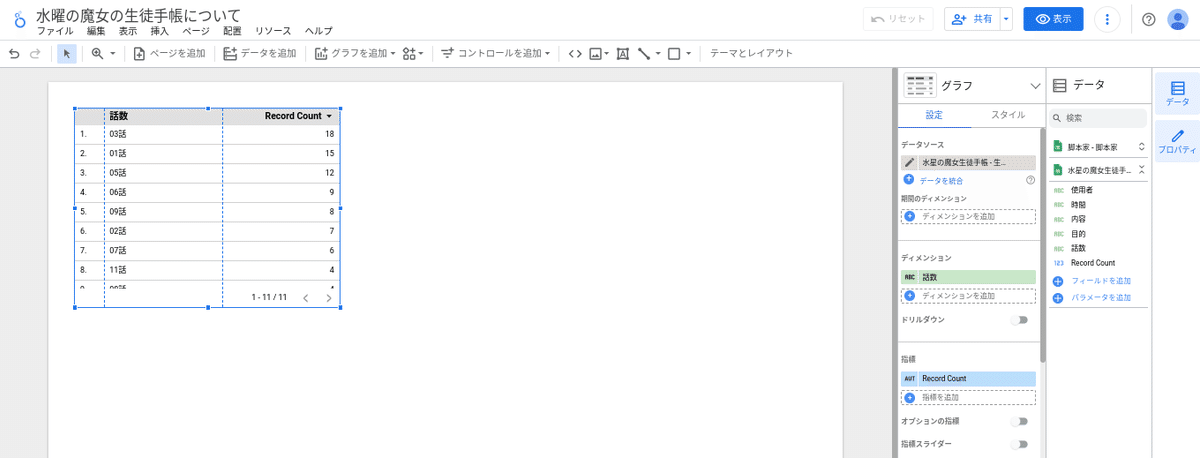Select the arrow selection mode tool

(67, 53)
